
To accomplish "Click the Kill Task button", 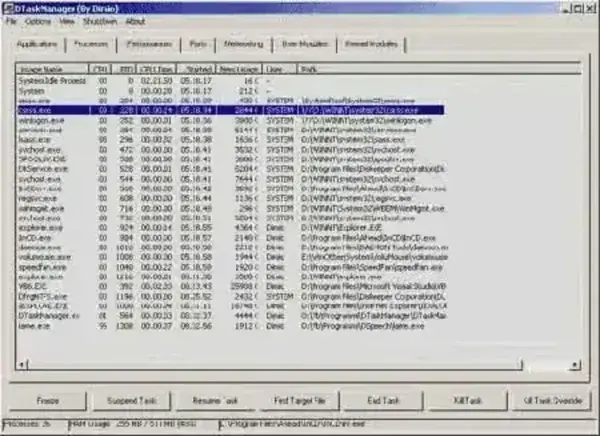I will [x=468, y=401].
